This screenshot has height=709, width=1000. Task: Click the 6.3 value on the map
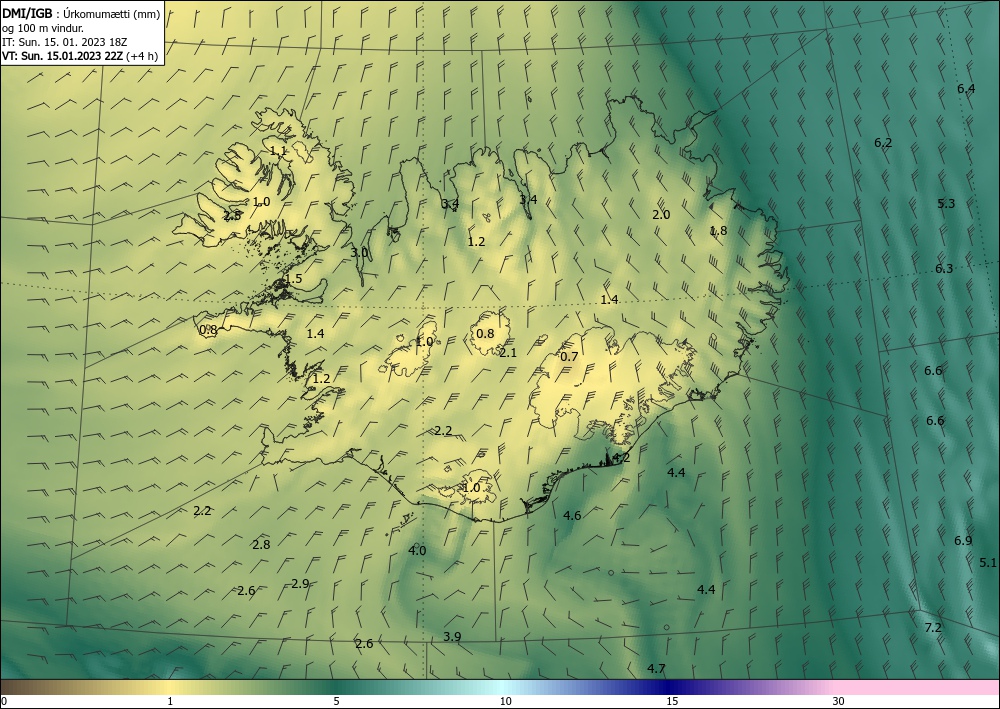pos(944,268)
